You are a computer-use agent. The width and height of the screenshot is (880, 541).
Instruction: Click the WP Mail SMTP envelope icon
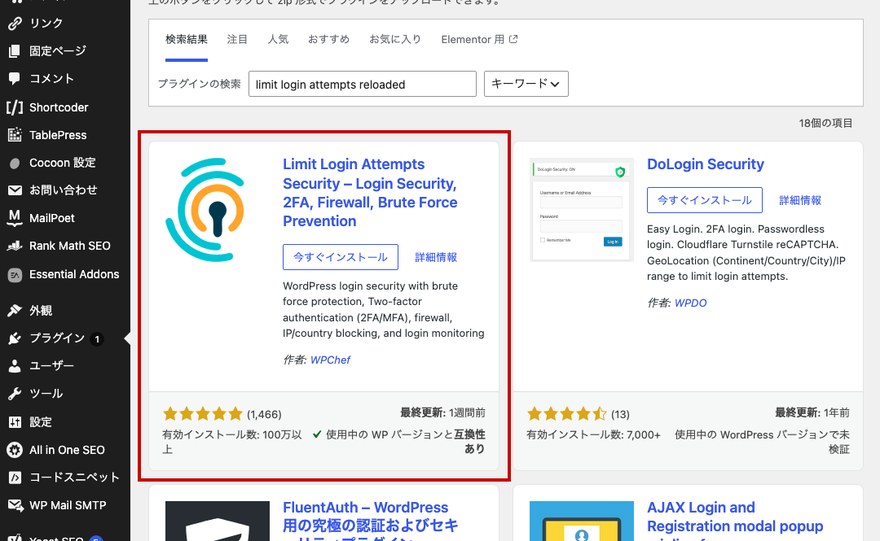(15, 505)
